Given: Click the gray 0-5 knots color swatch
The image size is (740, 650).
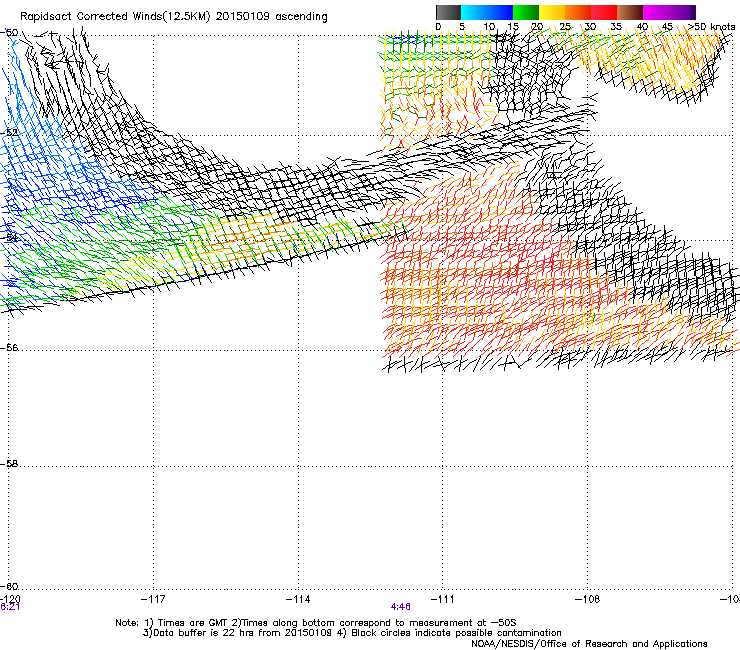Looking at the screenshot, I should point(448,12).
